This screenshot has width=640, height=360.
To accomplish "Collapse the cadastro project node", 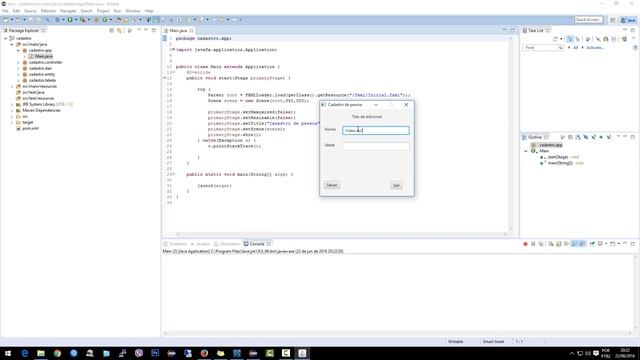I will [6, 38].
